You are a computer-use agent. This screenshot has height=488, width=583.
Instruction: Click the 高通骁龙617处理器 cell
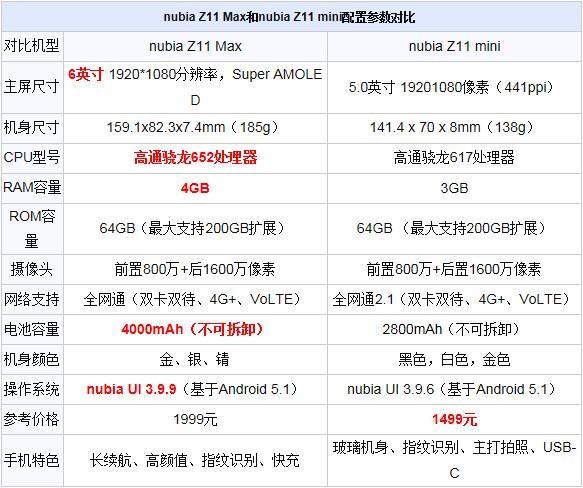454,158
